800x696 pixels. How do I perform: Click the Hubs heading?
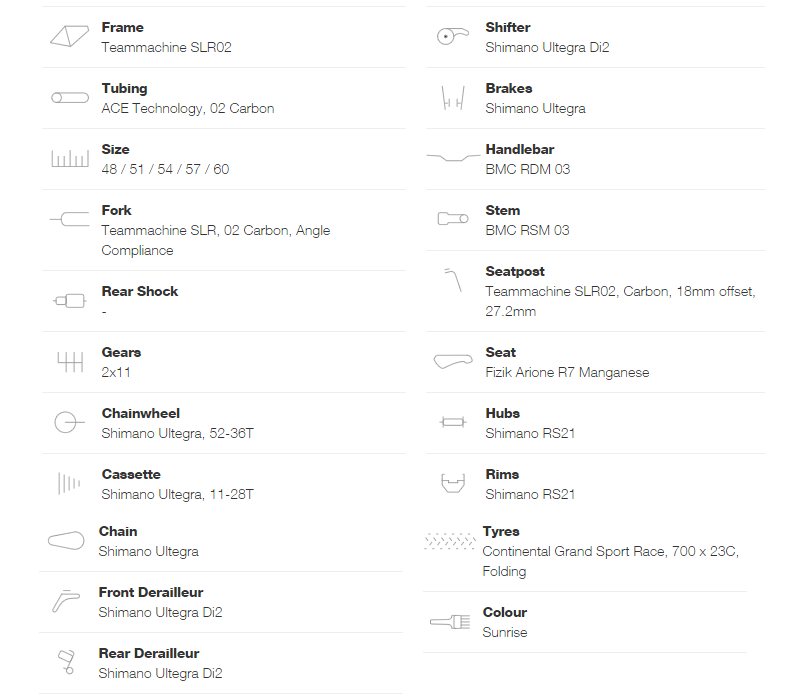503,413
